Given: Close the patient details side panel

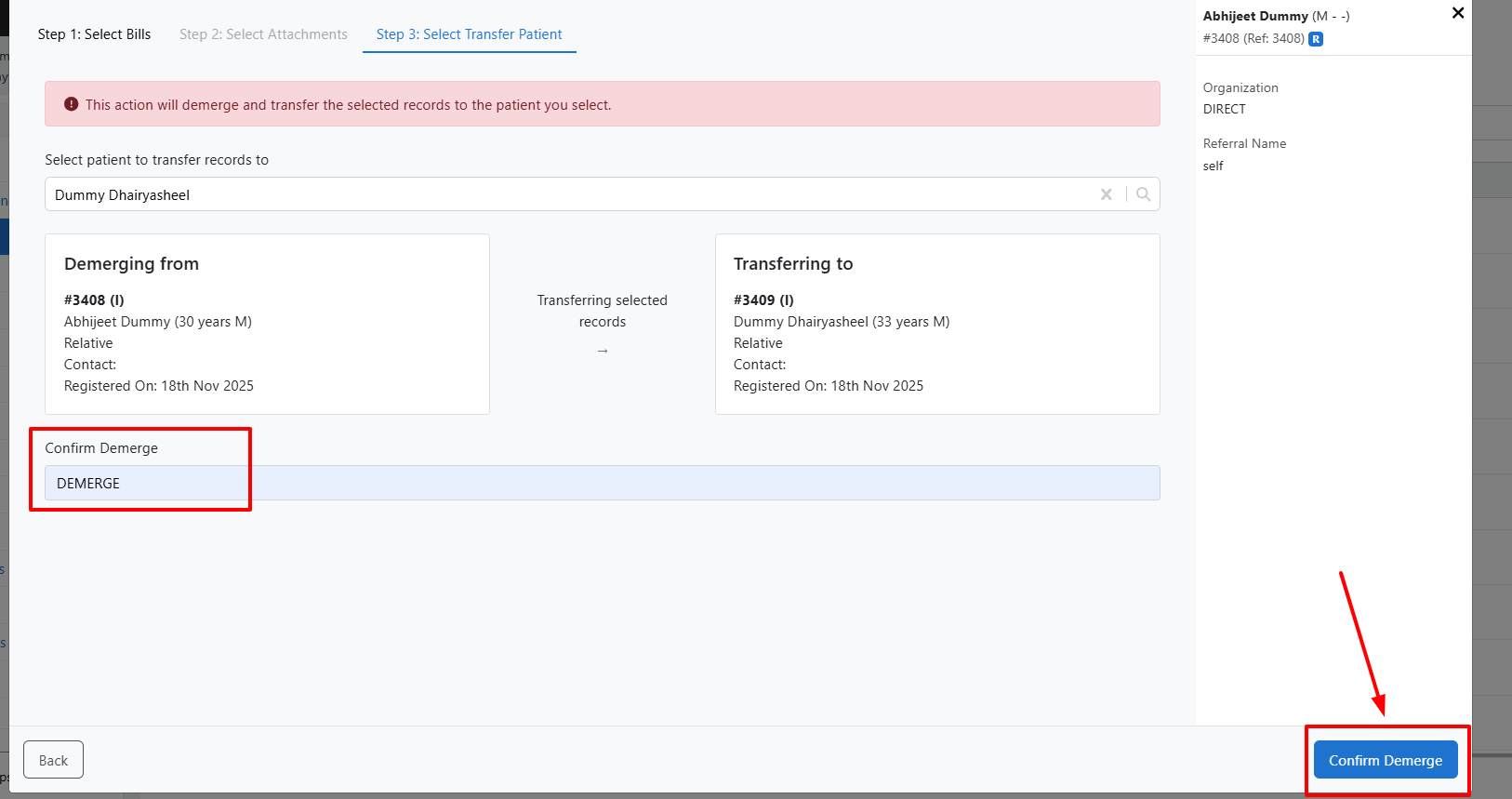Looking at the screenshot, I should pos(1458,13).
